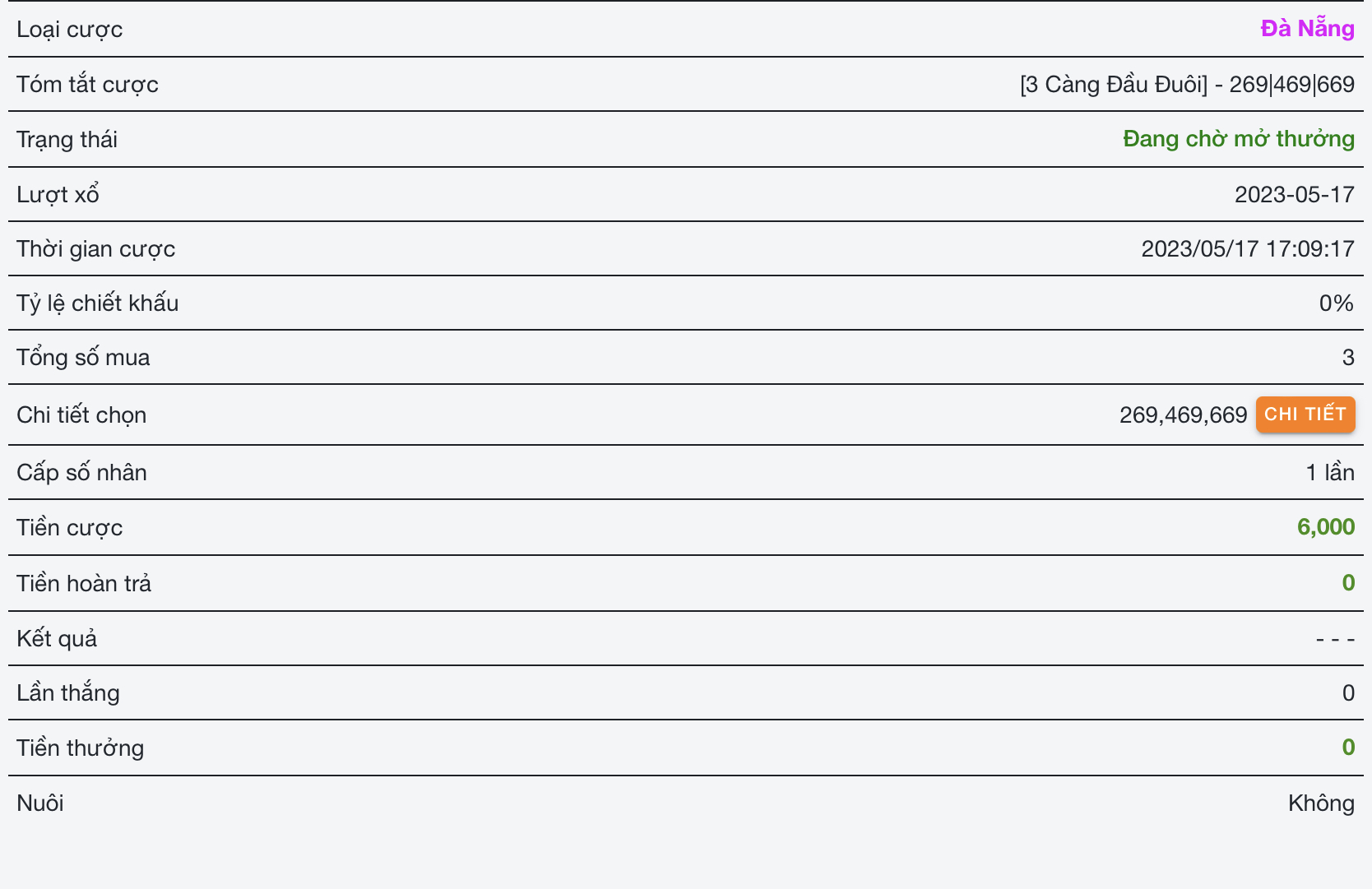Select the Tổng số mua label
Image resolution: width=1372 pixels, height=889 pixels.
tap(83, 358)
